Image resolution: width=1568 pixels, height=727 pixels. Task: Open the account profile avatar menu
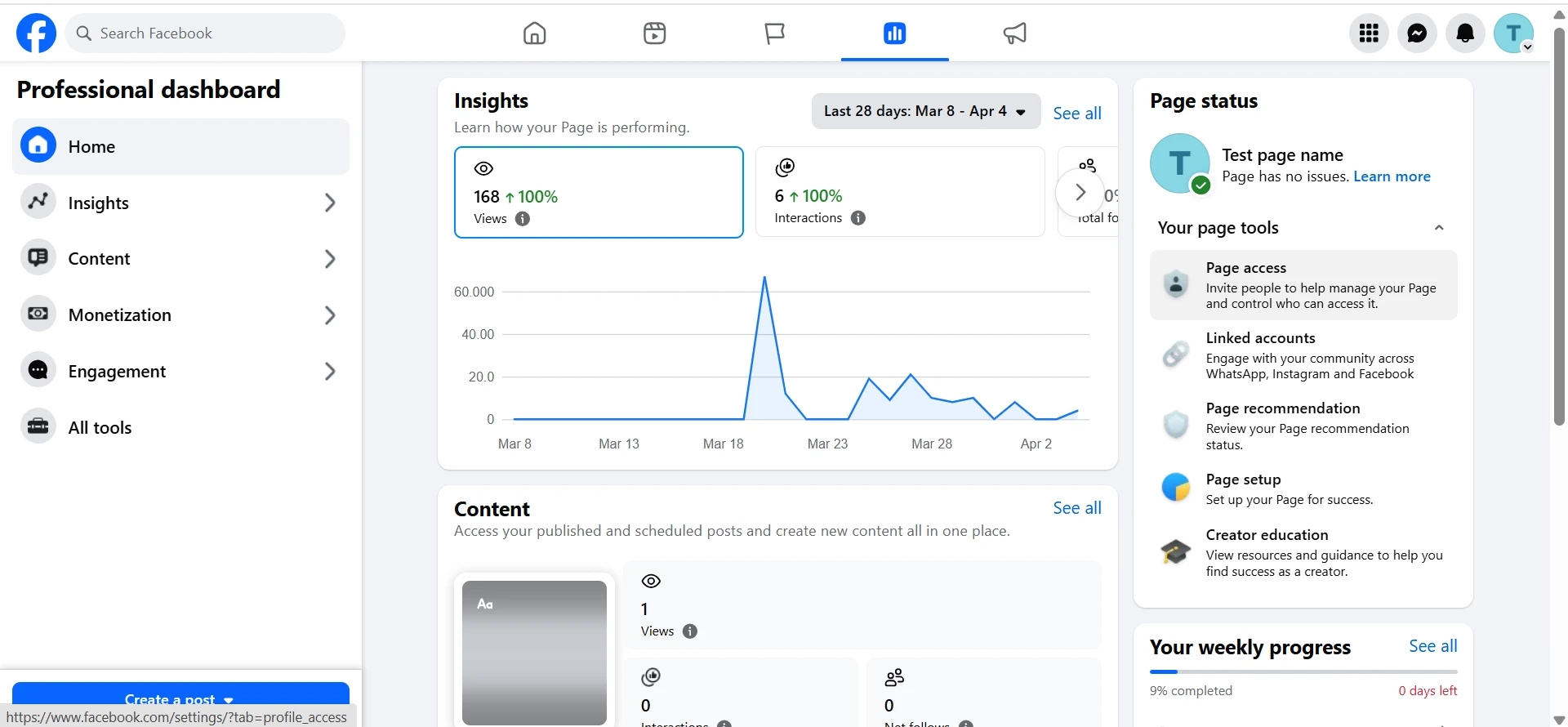(x=1513, y=33)
